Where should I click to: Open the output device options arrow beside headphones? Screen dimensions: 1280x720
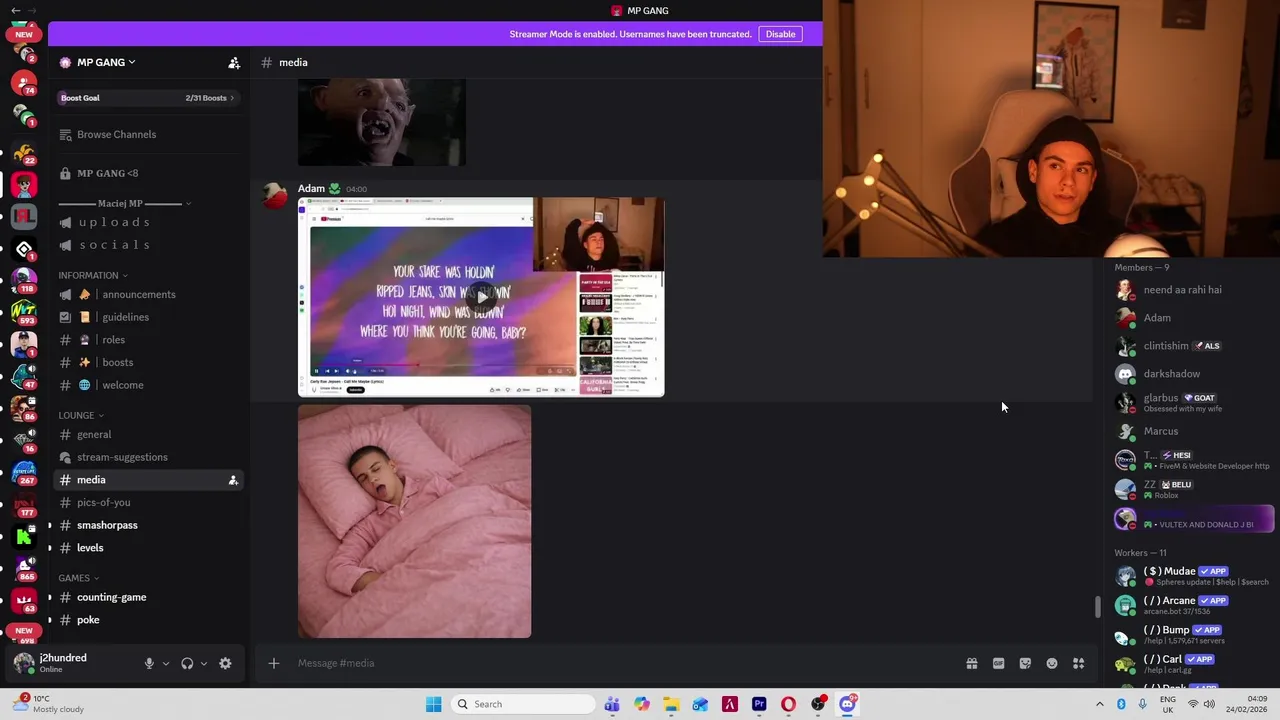(x=204, y=663)
